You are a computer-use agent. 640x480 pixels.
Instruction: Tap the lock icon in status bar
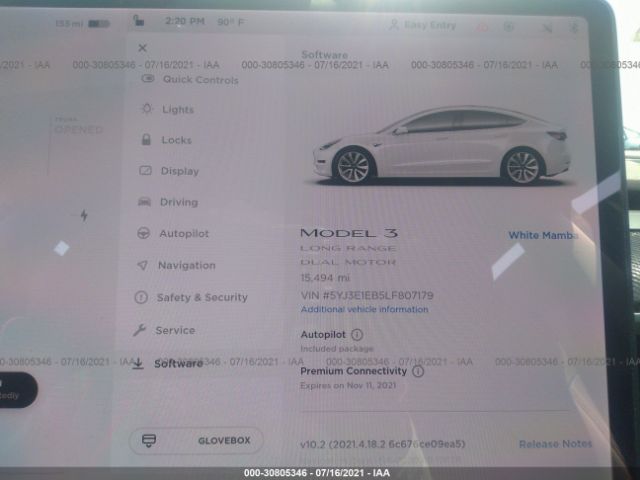(139, 20)
